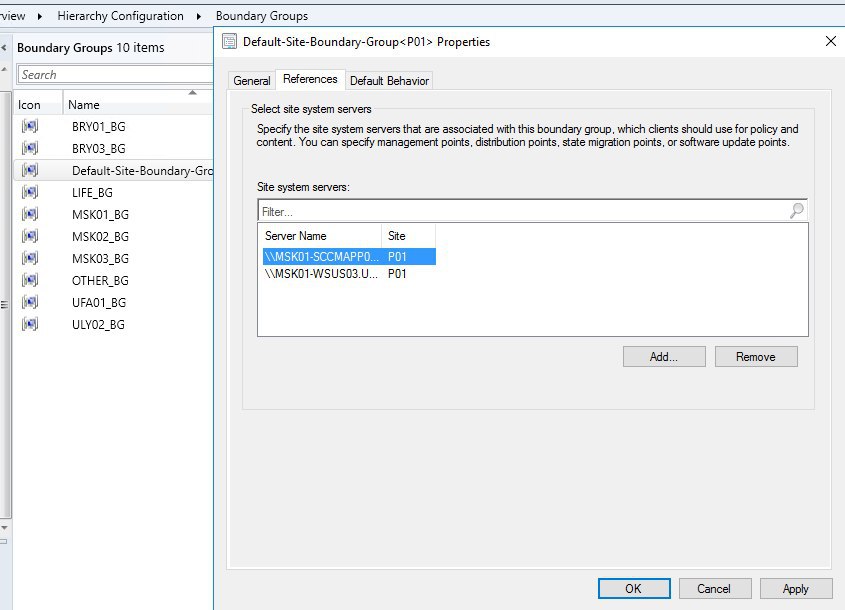This screenshot has height=610, width=845.
Task: Click the Icon column header
Action: (x=38, y=105)
